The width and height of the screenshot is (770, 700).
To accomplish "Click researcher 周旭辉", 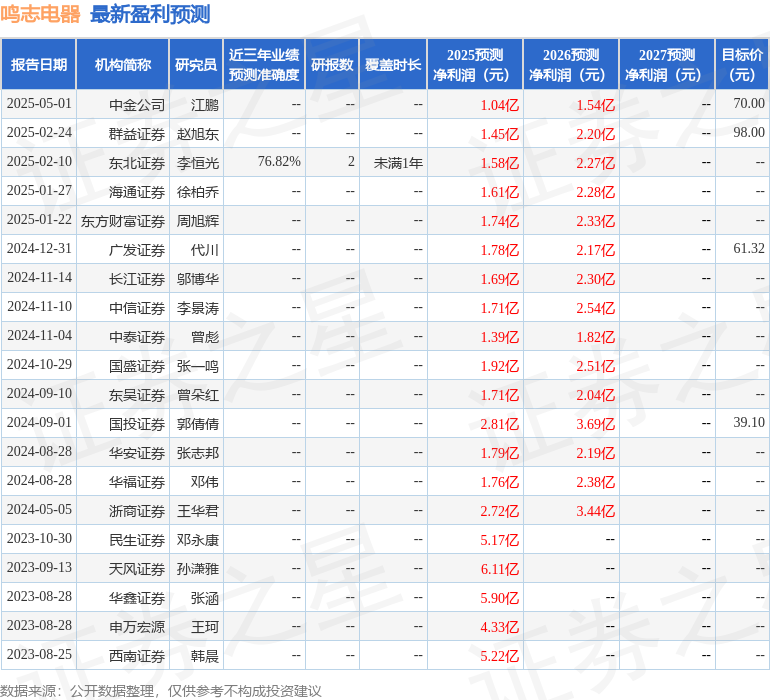I will point(198,221).
